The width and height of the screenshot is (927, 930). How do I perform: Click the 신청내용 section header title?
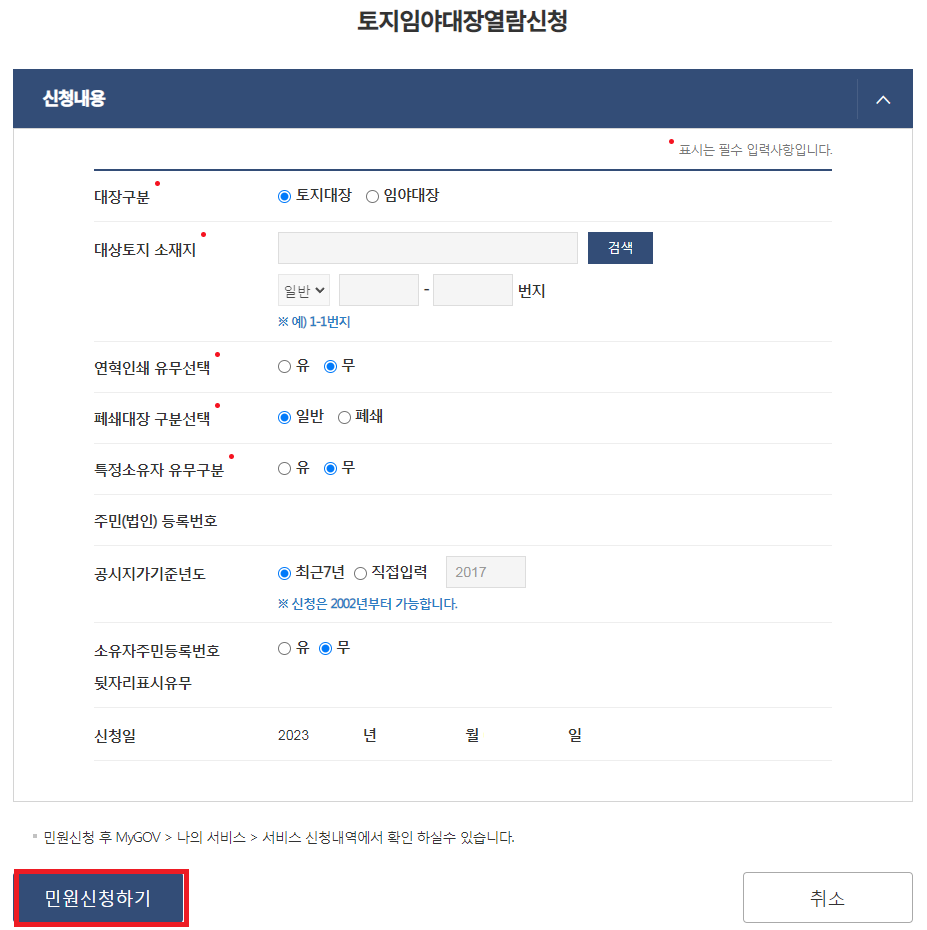click(x=74, y=98)
